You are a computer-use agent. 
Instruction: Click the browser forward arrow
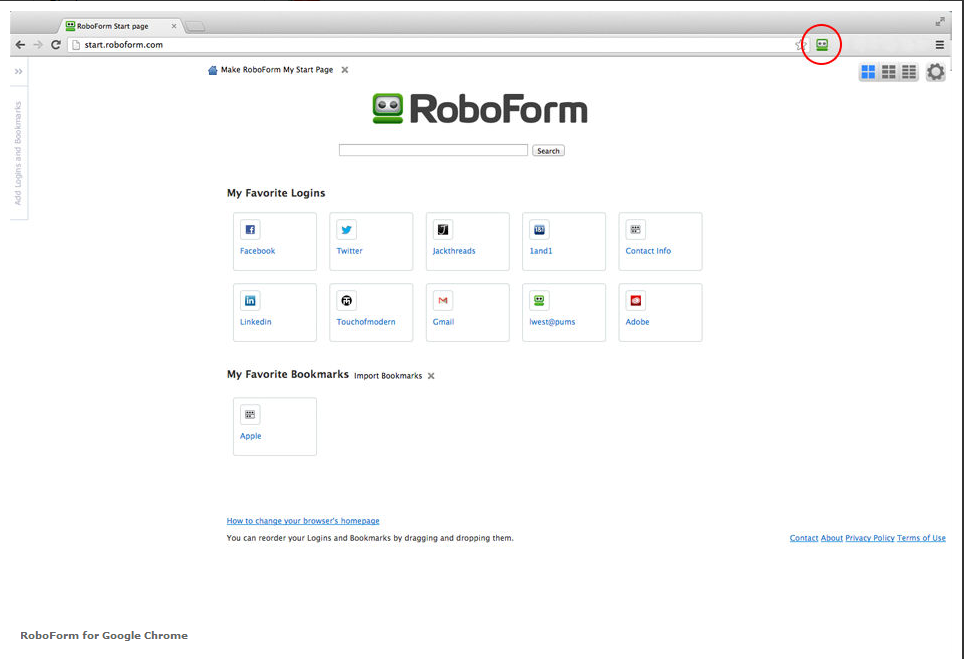[38, 44]
